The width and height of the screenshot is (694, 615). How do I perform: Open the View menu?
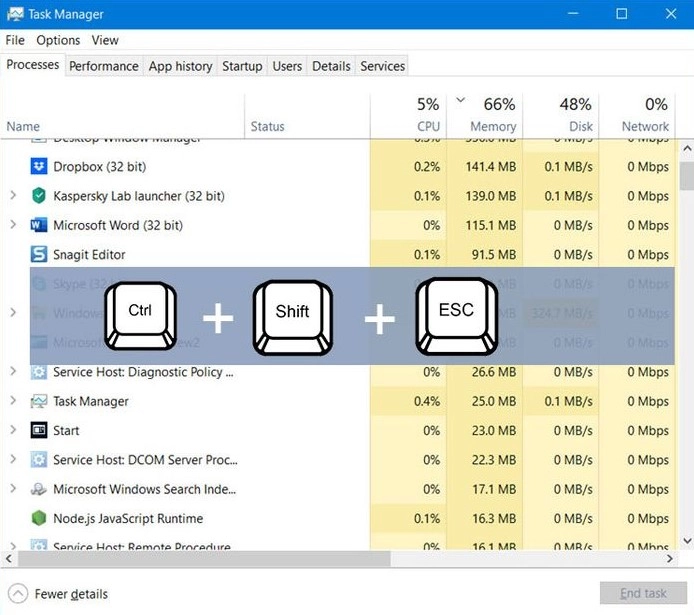(105, 40)
